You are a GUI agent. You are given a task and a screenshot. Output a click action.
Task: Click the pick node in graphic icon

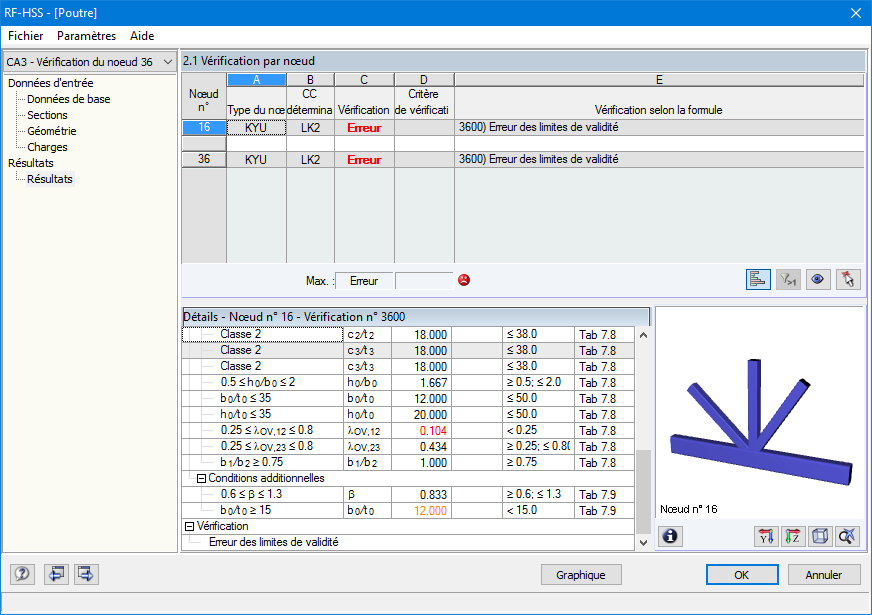pyautogui.click(x=848, y=279)
